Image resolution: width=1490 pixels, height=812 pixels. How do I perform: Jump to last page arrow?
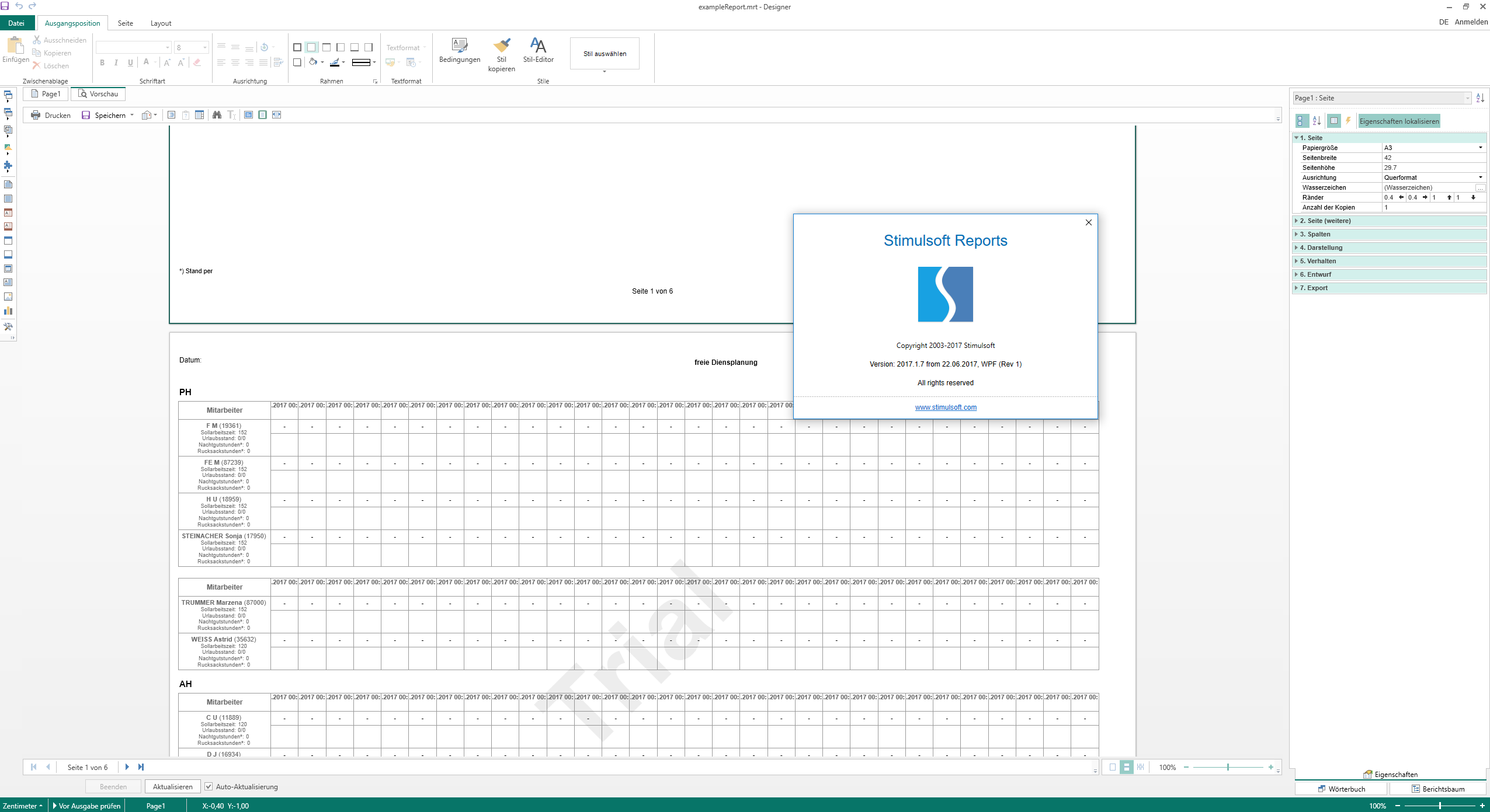[141, 767]
